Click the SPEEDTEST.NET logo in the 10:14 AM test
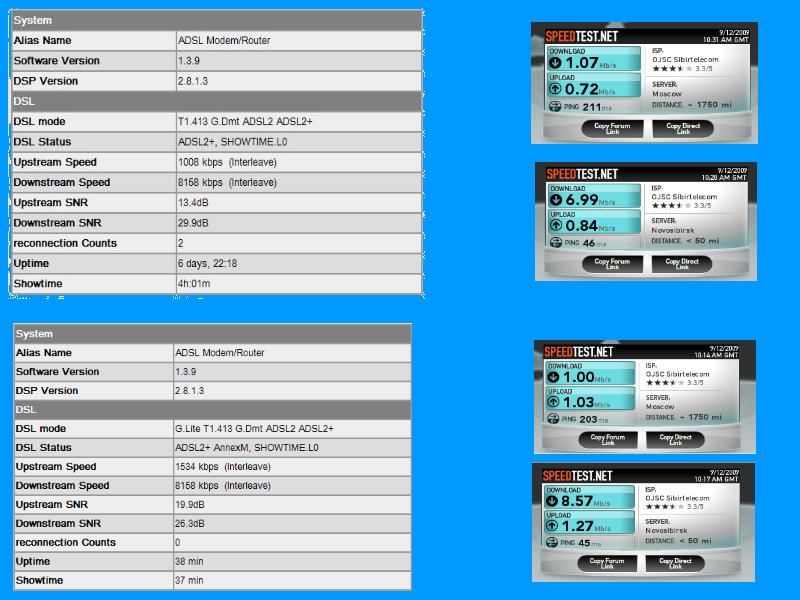The image size is (800, 600). 578,352
